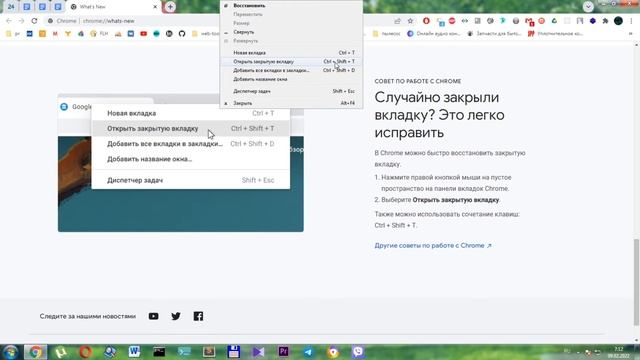This screenshot has width=640, height=360.
Task: Open Adobe Premiere Pro in the taskbar
Action: point(283,352)
